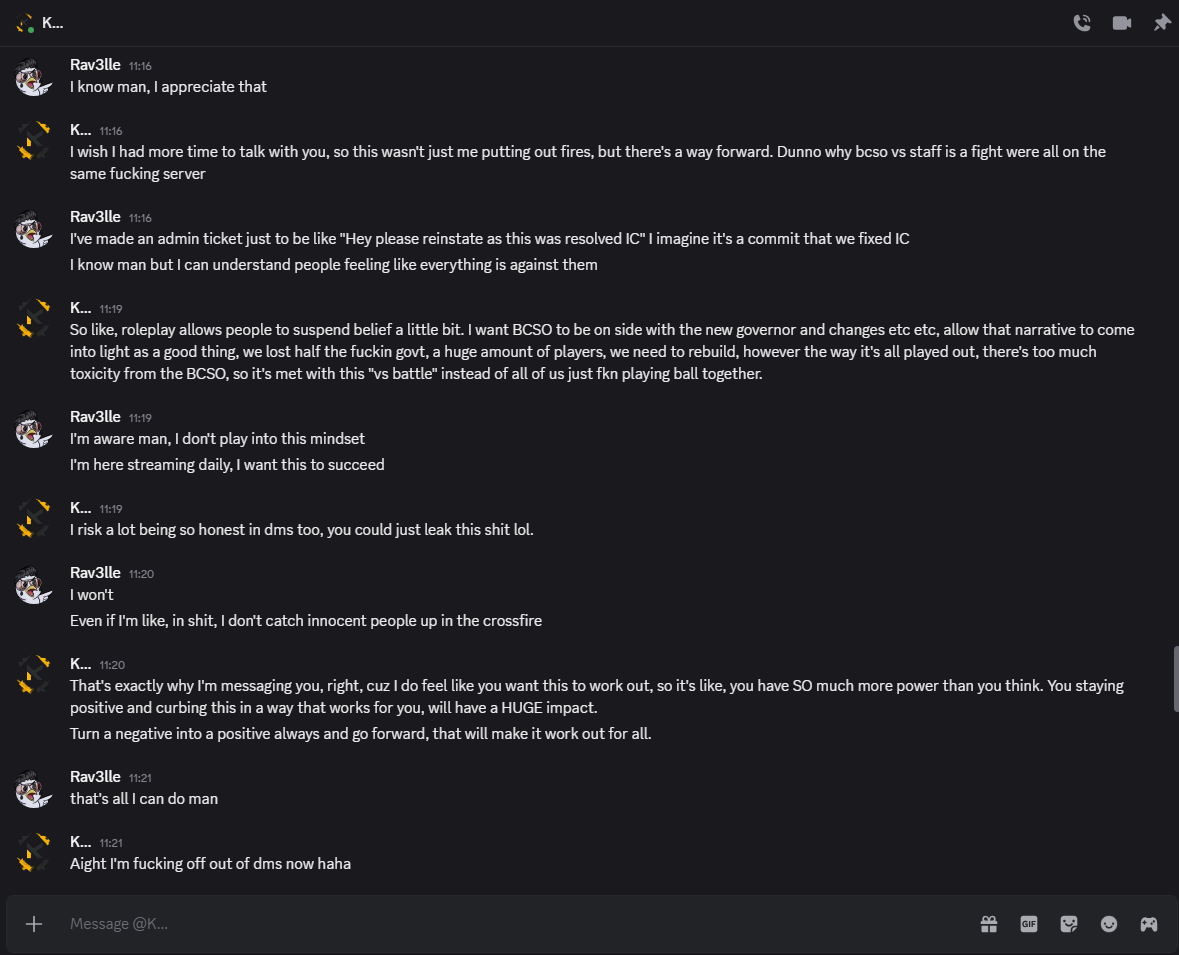Click K...'s avatar beside the "Aight" message

(x=34, y=852)
